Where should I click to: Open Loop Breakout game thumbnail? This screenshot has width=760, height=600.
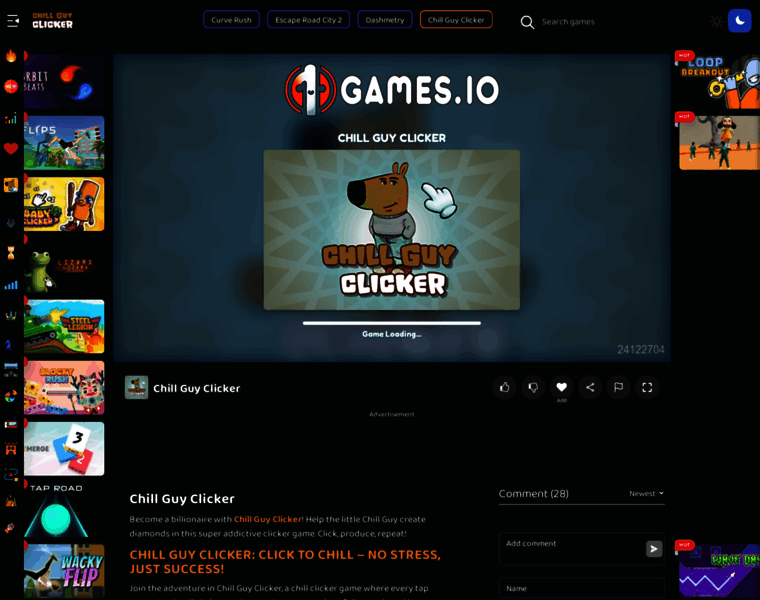[x=719, y=81]
